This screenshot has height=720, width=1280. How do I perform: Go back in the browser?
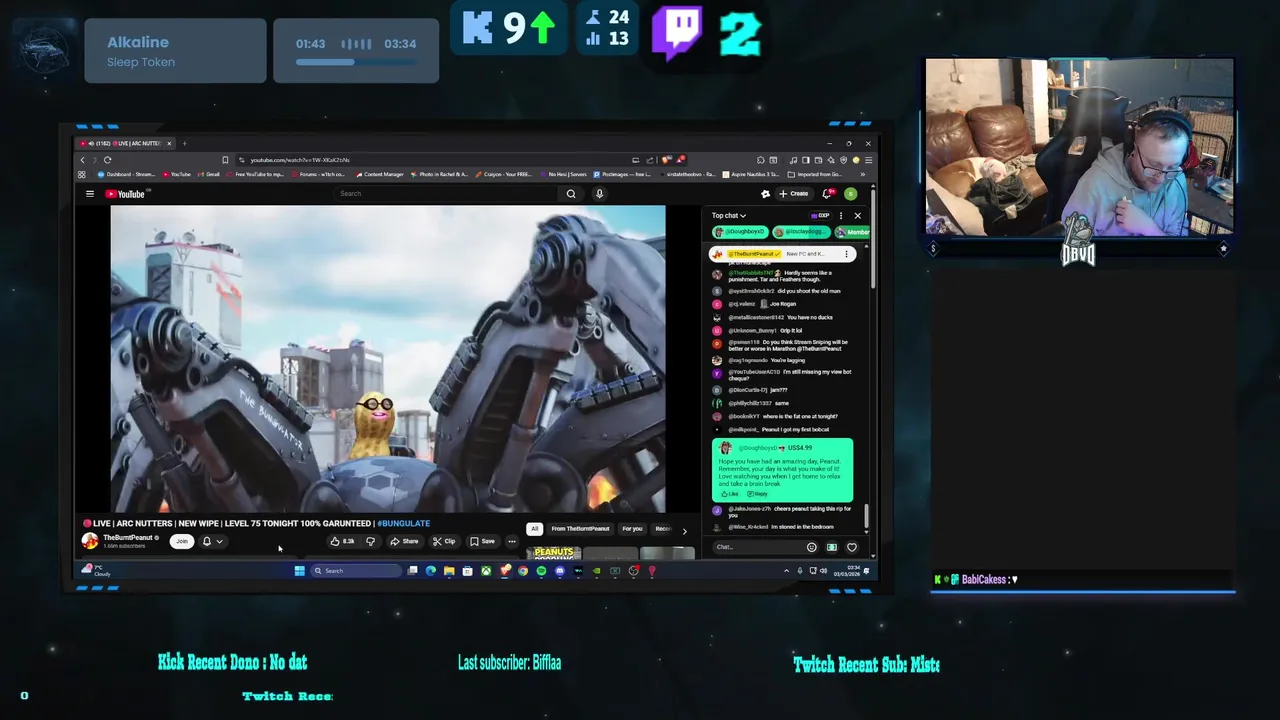pos(83,160)
